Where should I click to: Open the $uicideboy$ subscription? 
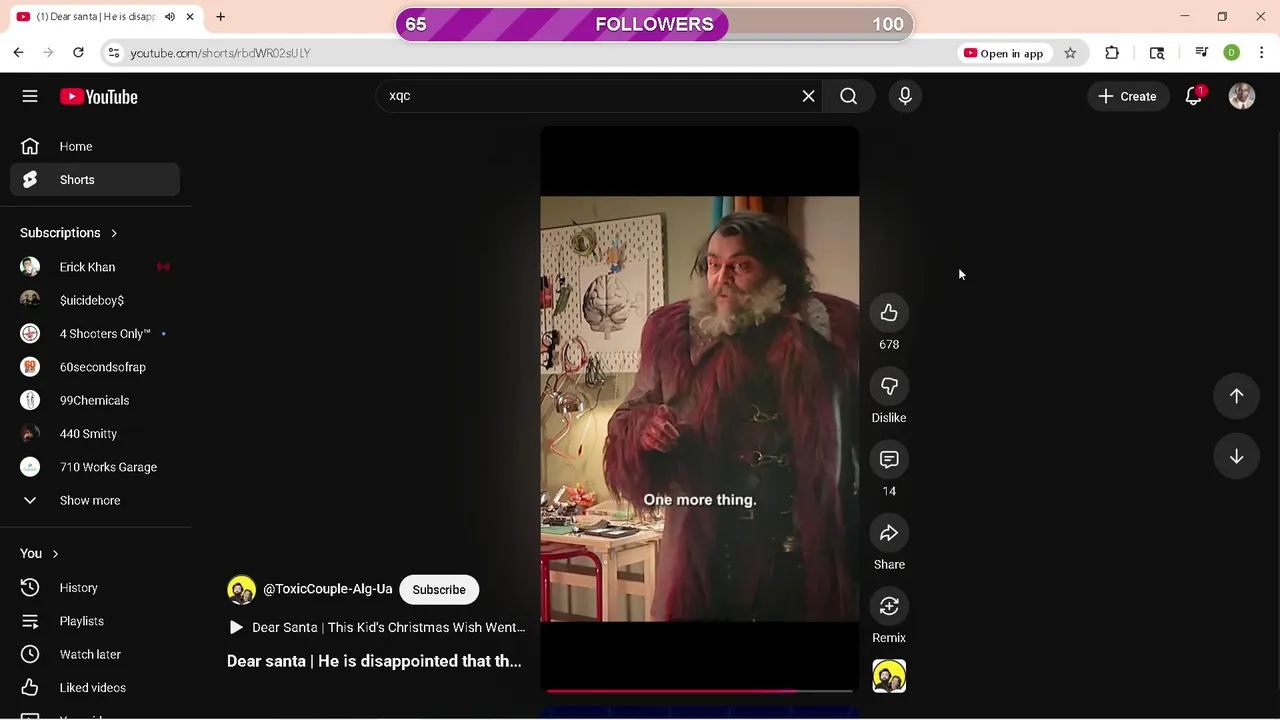(x=95, y=300)
